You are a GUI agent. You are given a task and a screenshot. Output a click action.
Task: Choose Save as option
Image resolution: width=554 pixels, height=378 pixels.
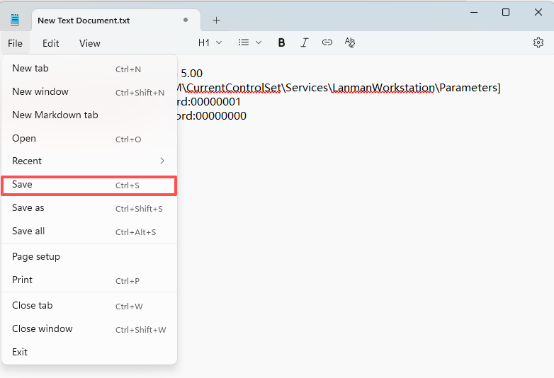tap(89, 208)
